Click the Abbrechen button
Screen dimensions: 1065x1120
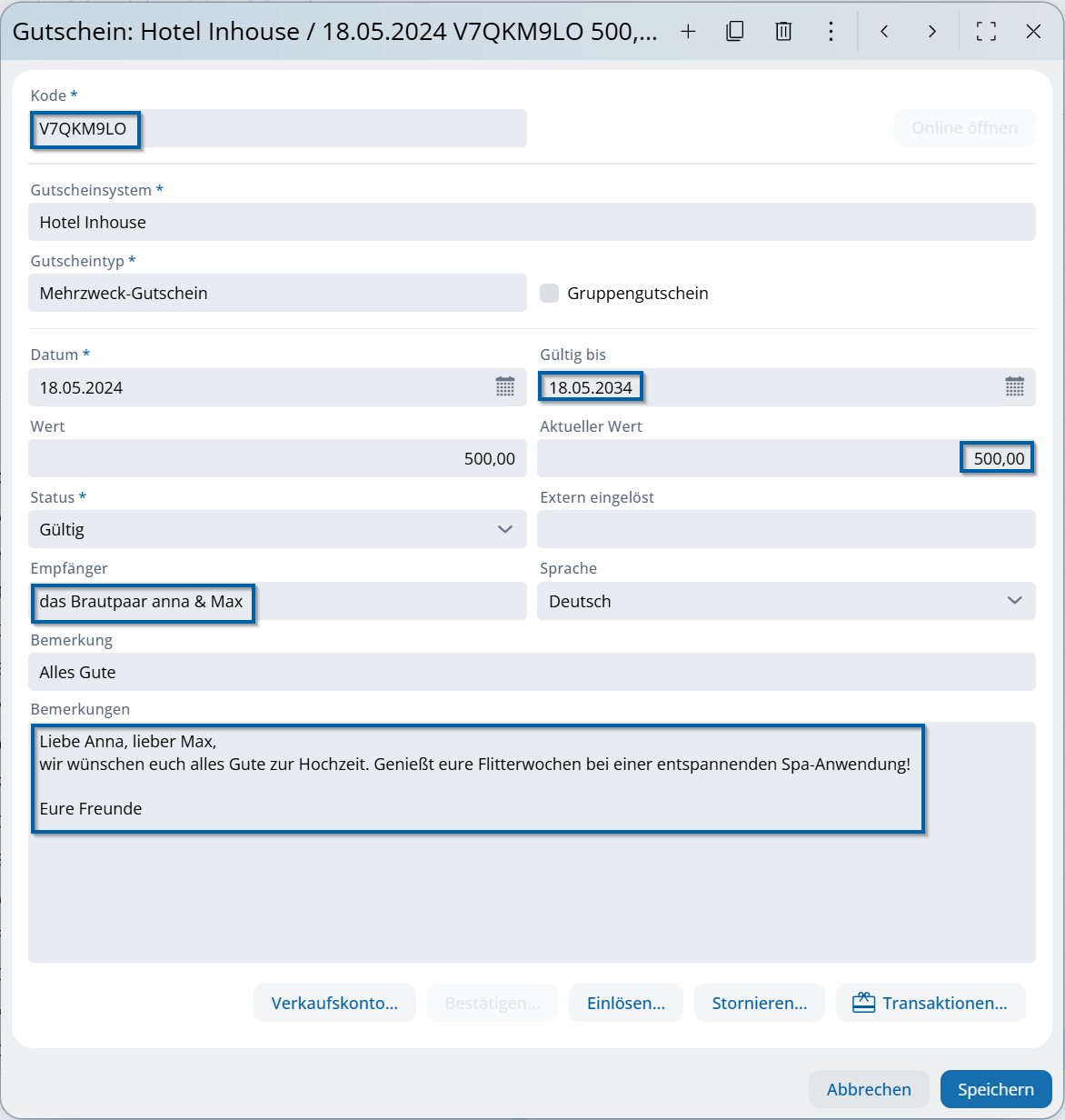[868, 1089]
